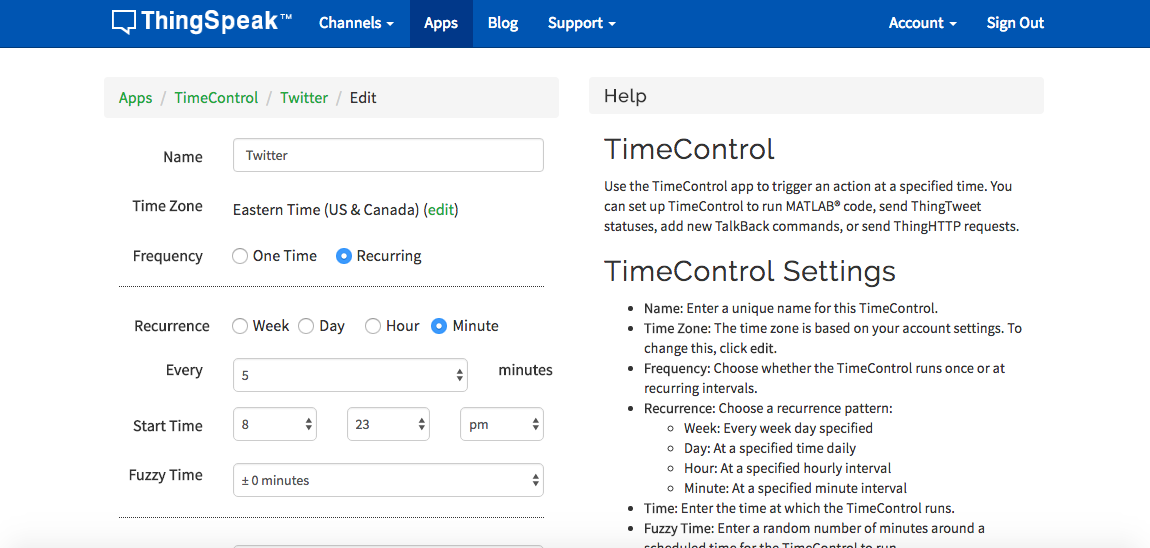Choose Hour recurrence radio button
The height and width of the screenshot is (548, 1150).
click(373, 326)
